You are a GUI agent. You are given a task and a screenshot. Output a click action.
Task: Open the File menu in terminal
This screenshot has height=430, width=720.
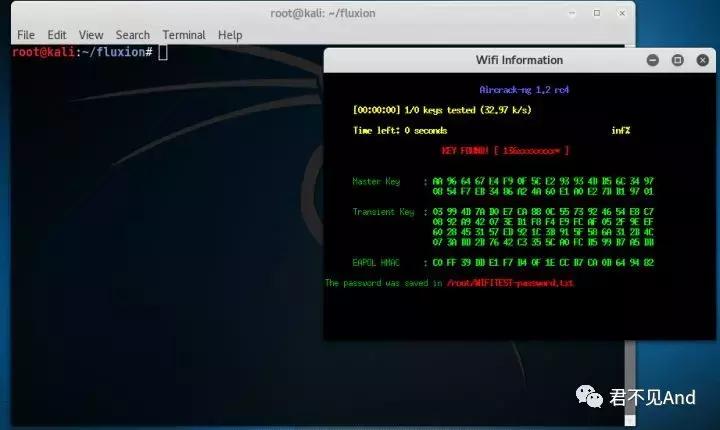point(26,35)
